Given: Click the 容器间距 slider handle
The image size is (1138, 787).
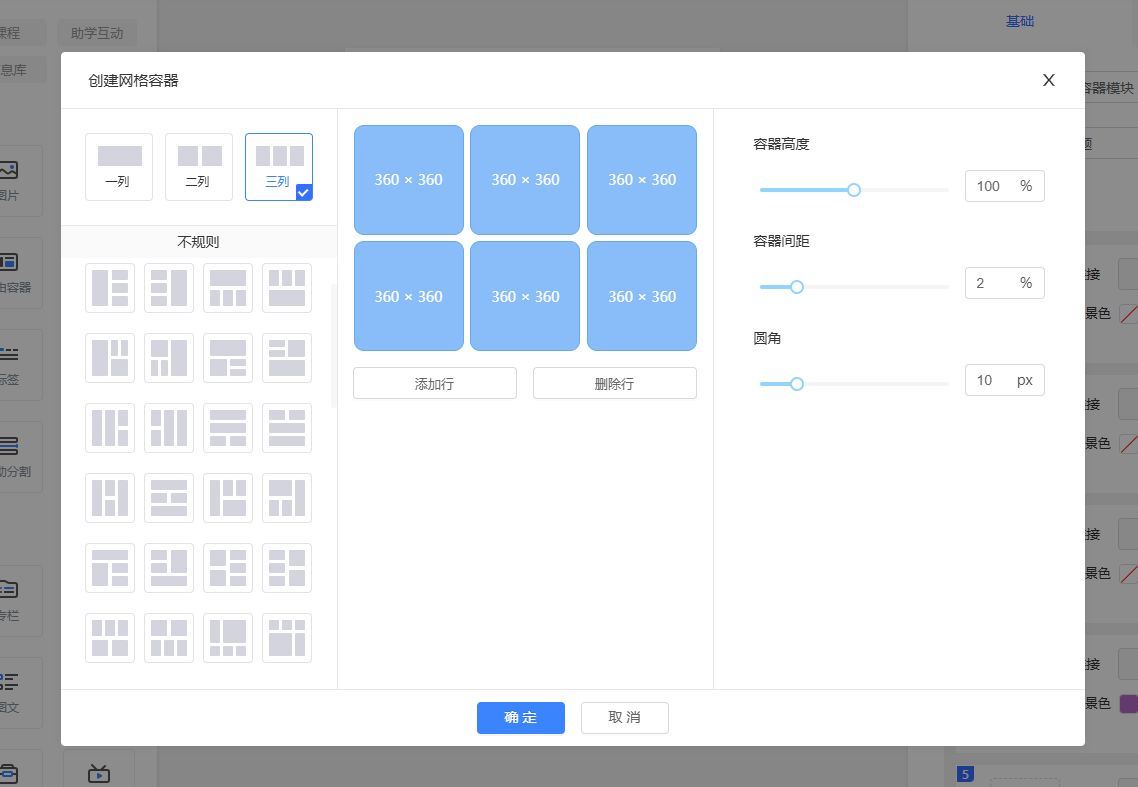Looking at the screenshot, I should (x=797, y=287).
